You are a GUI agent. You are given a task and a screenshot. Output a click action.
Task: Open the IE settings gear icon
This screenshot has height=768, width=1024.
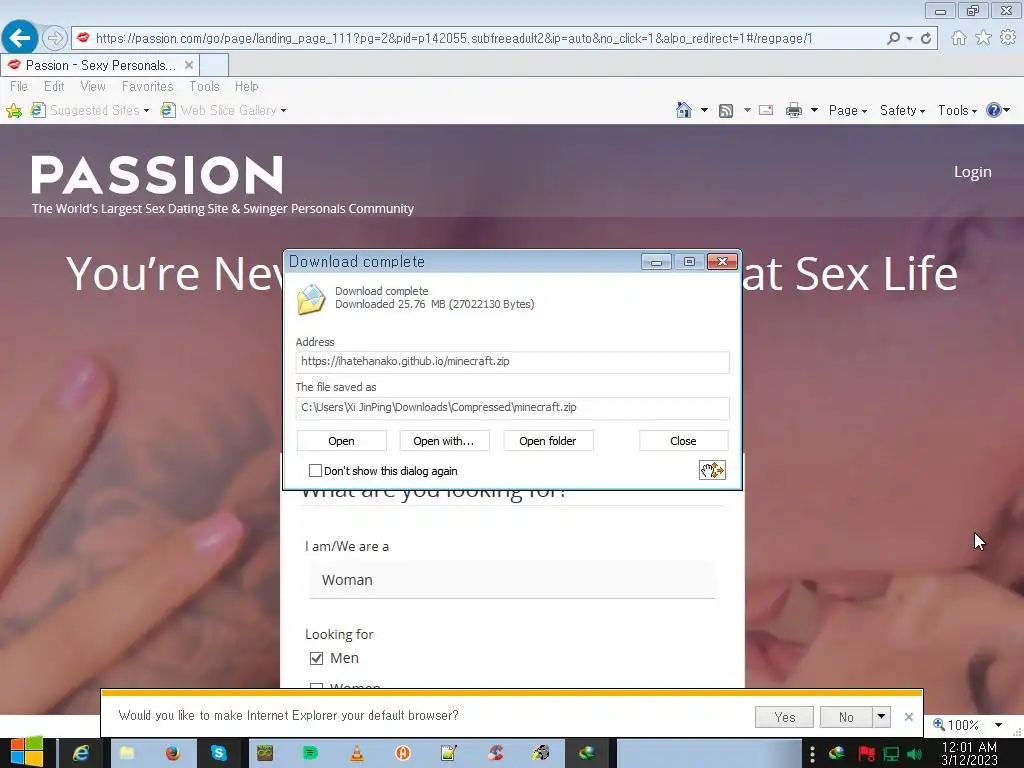(x=1008, y=38)
